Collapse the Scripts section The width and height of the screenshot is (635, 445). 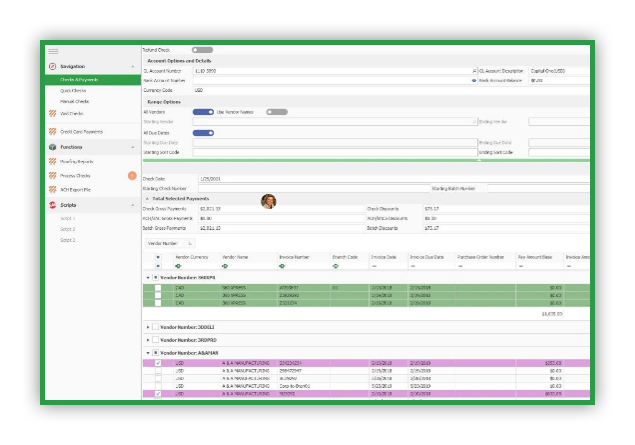tap(133, 205)
